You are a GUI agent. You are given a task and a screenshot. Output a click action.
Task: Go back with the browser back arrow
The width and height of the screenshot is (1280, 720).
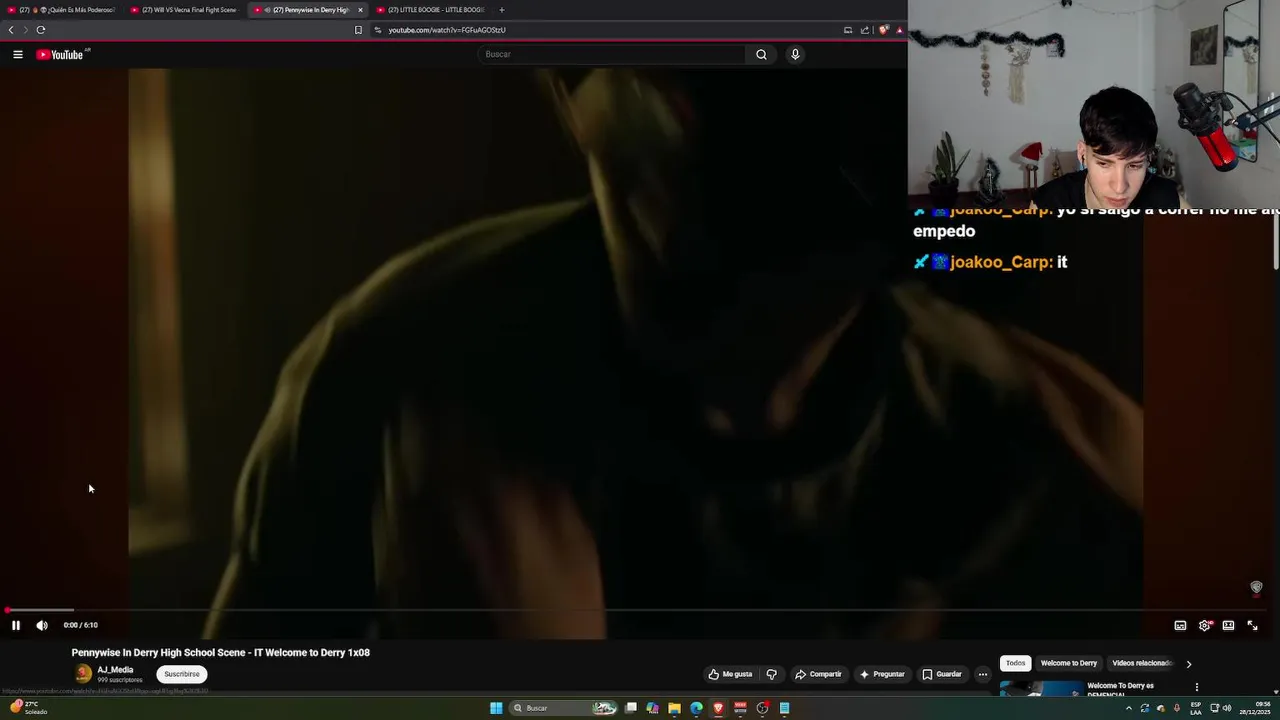(11, 30)
